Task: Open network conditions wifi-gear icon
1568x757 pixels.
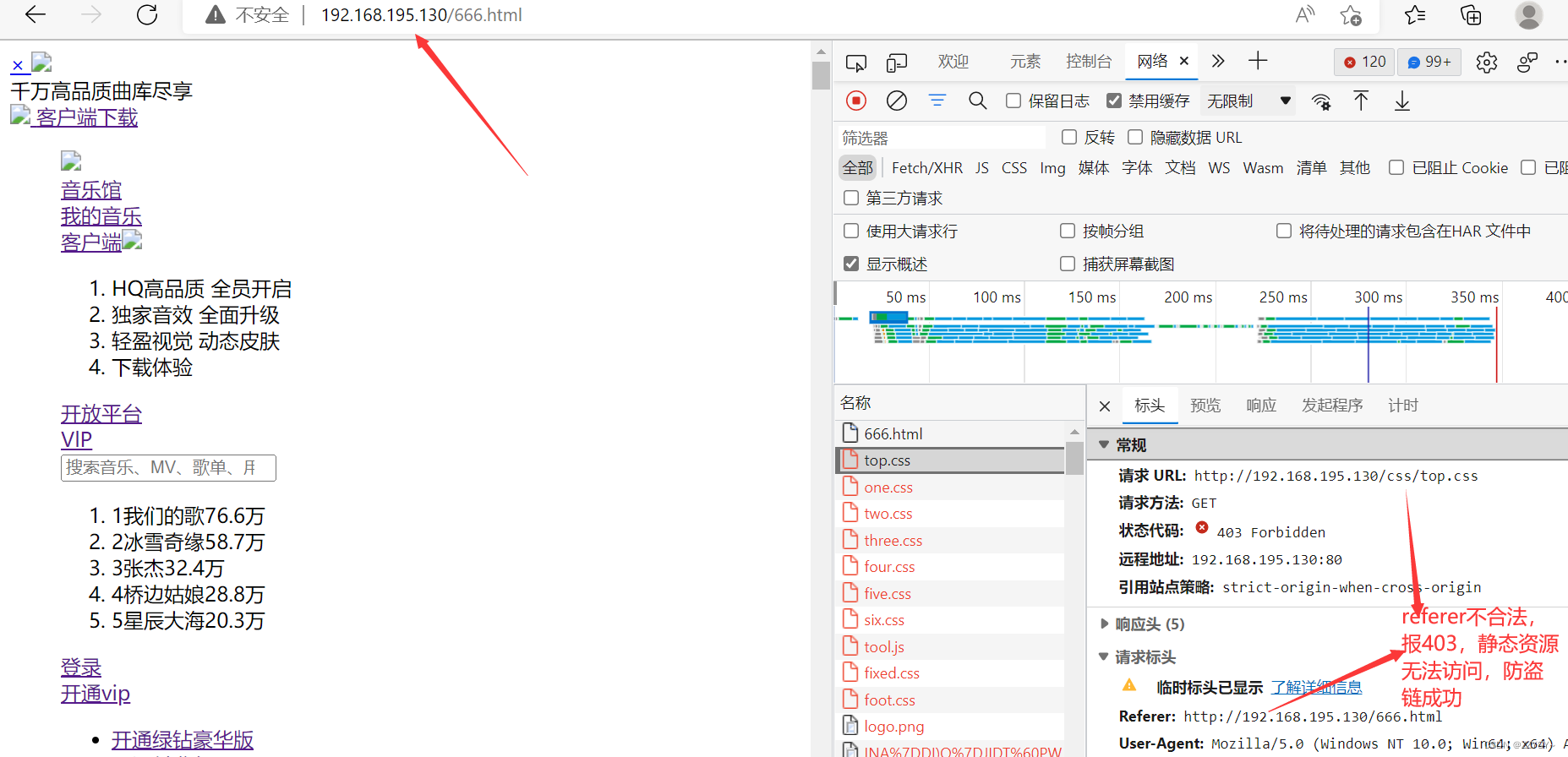Action: coord(1321,101)
